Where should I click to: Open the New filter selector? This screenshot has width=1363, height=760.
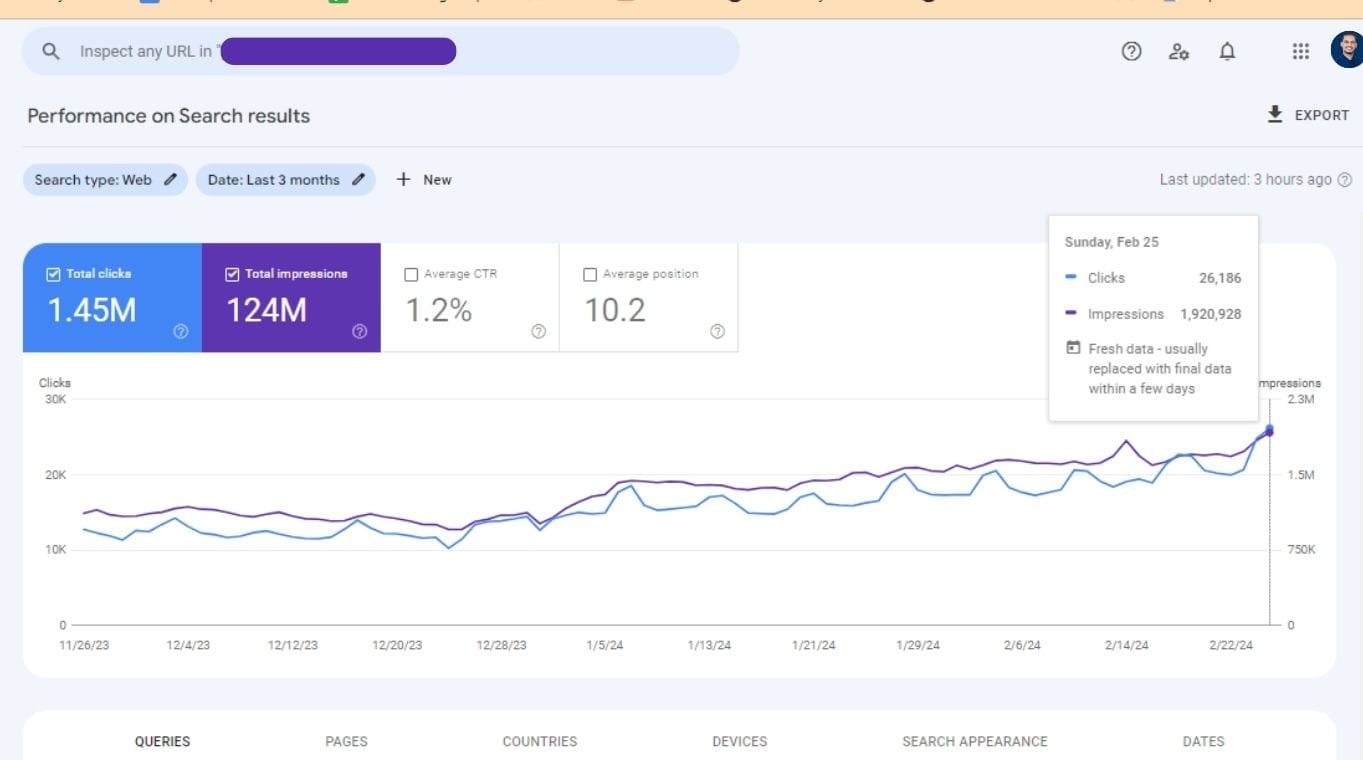point(423,180)
